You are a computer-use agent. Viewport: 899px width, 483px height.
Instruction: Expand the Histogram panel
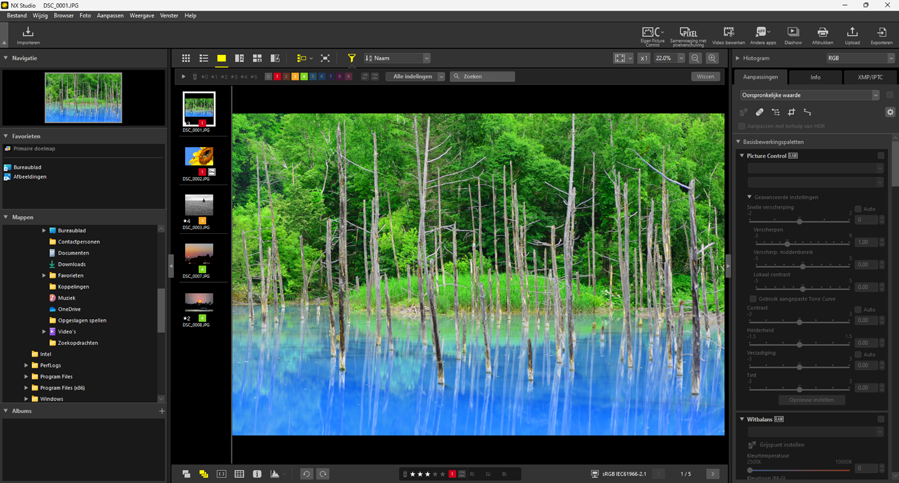(x=738, y=58)
